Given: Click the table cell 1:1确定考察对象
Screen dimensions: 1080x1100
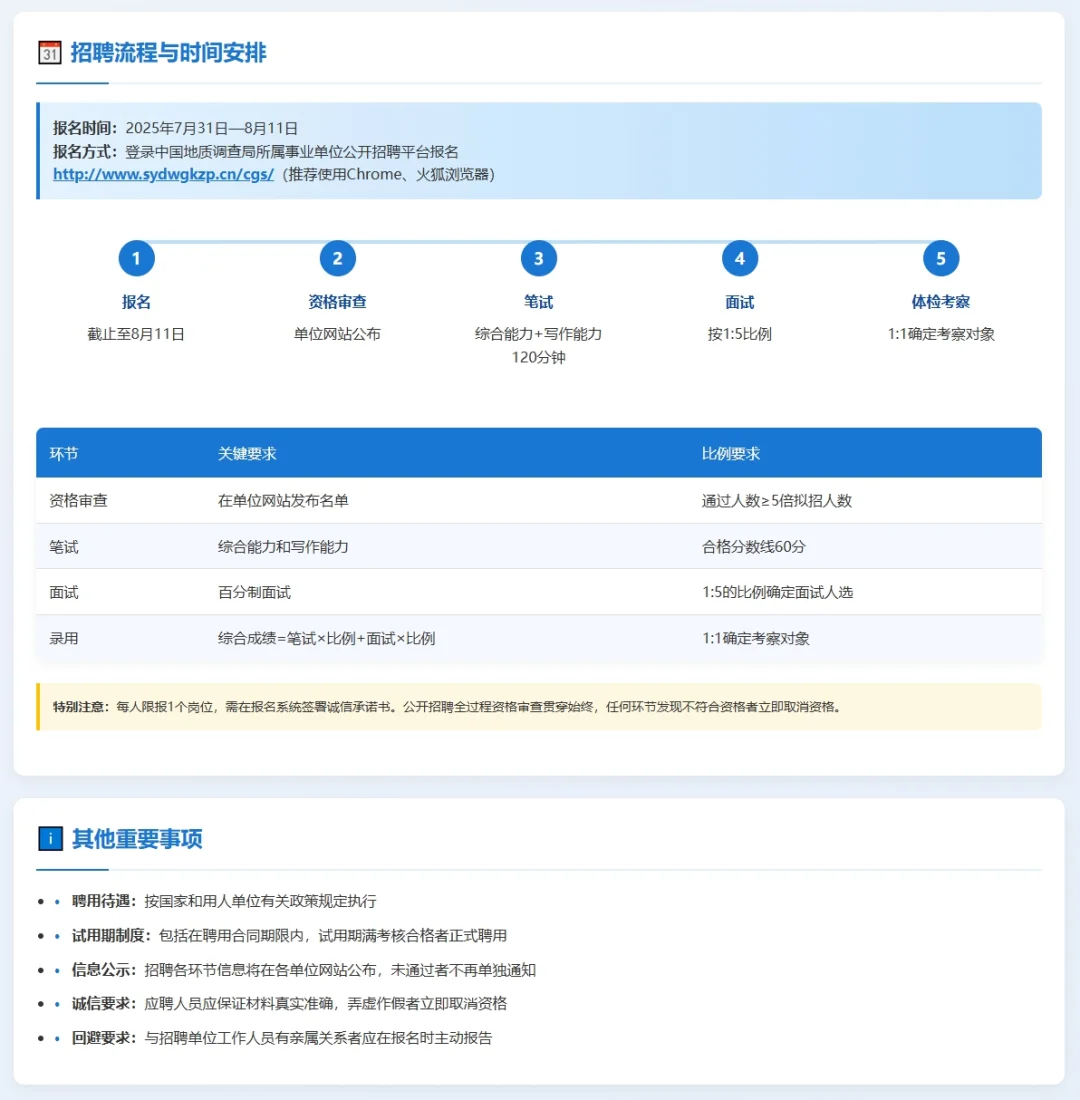Looking at the screenshot, I should click(x=756, y=639).
